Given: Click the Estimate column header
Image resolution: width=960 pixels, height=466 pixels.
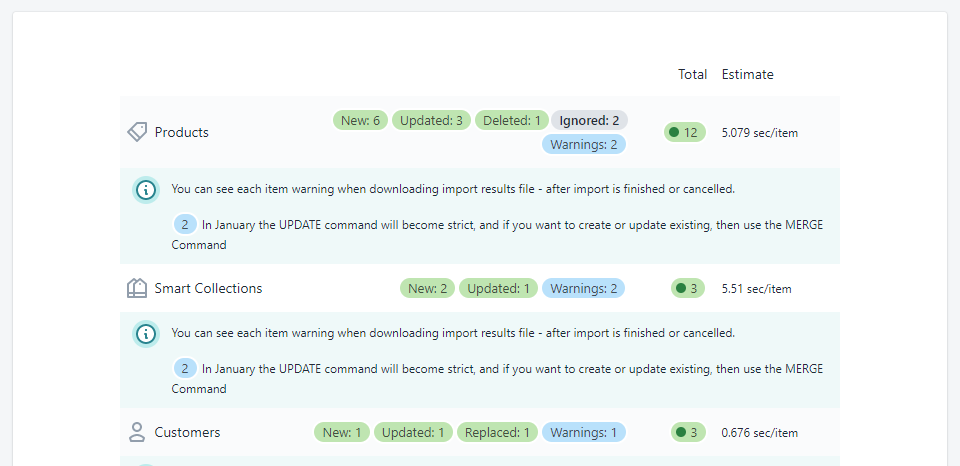Looking at the screenshot, I should pos(747,74).
